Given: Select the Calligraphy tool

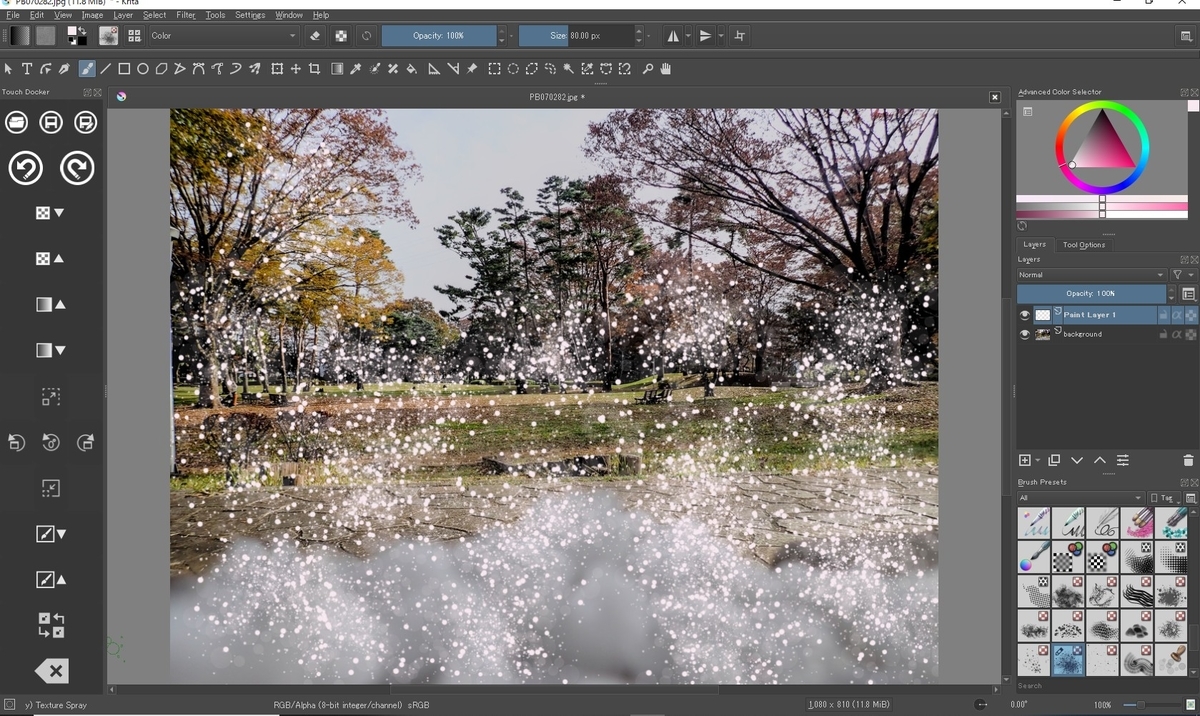Looking at the screenshot, I should click(65, 69).
